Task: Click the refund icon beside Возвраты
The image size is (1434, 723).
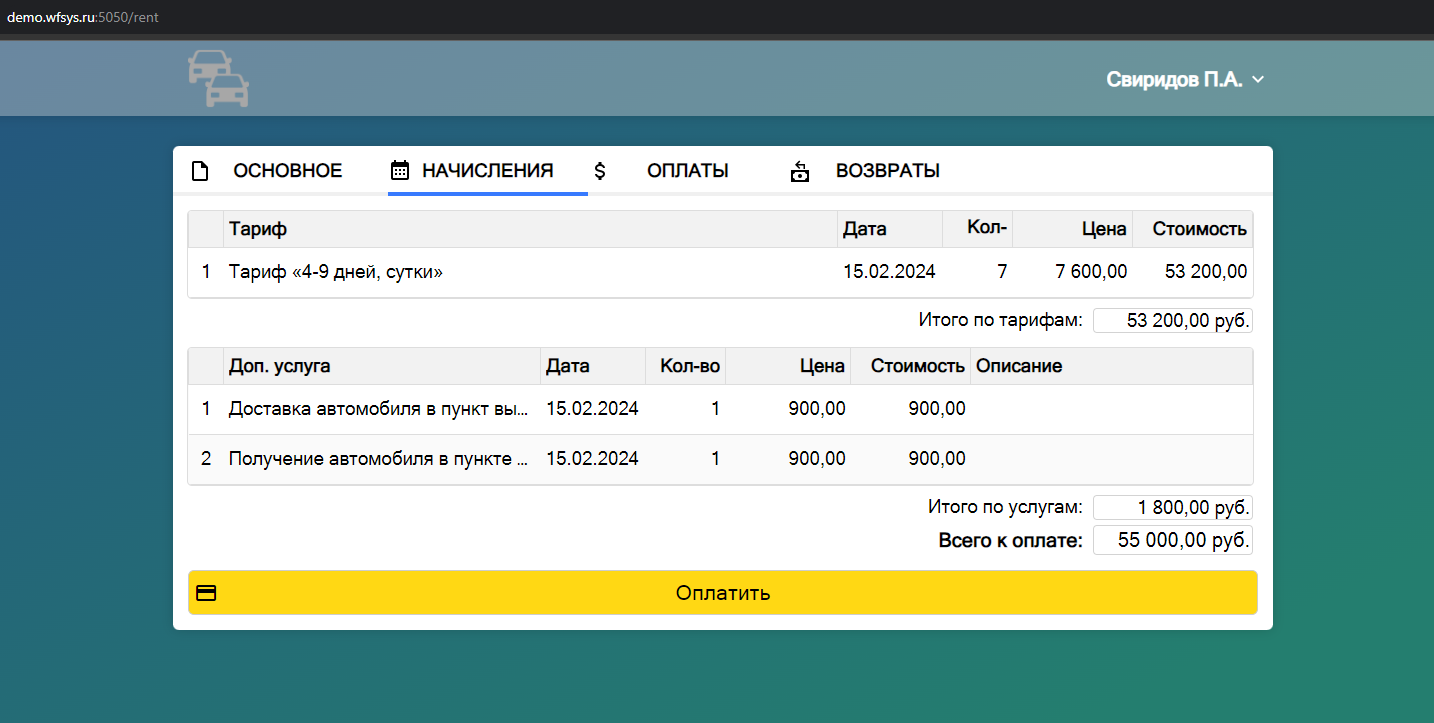Action: point(799,171)
